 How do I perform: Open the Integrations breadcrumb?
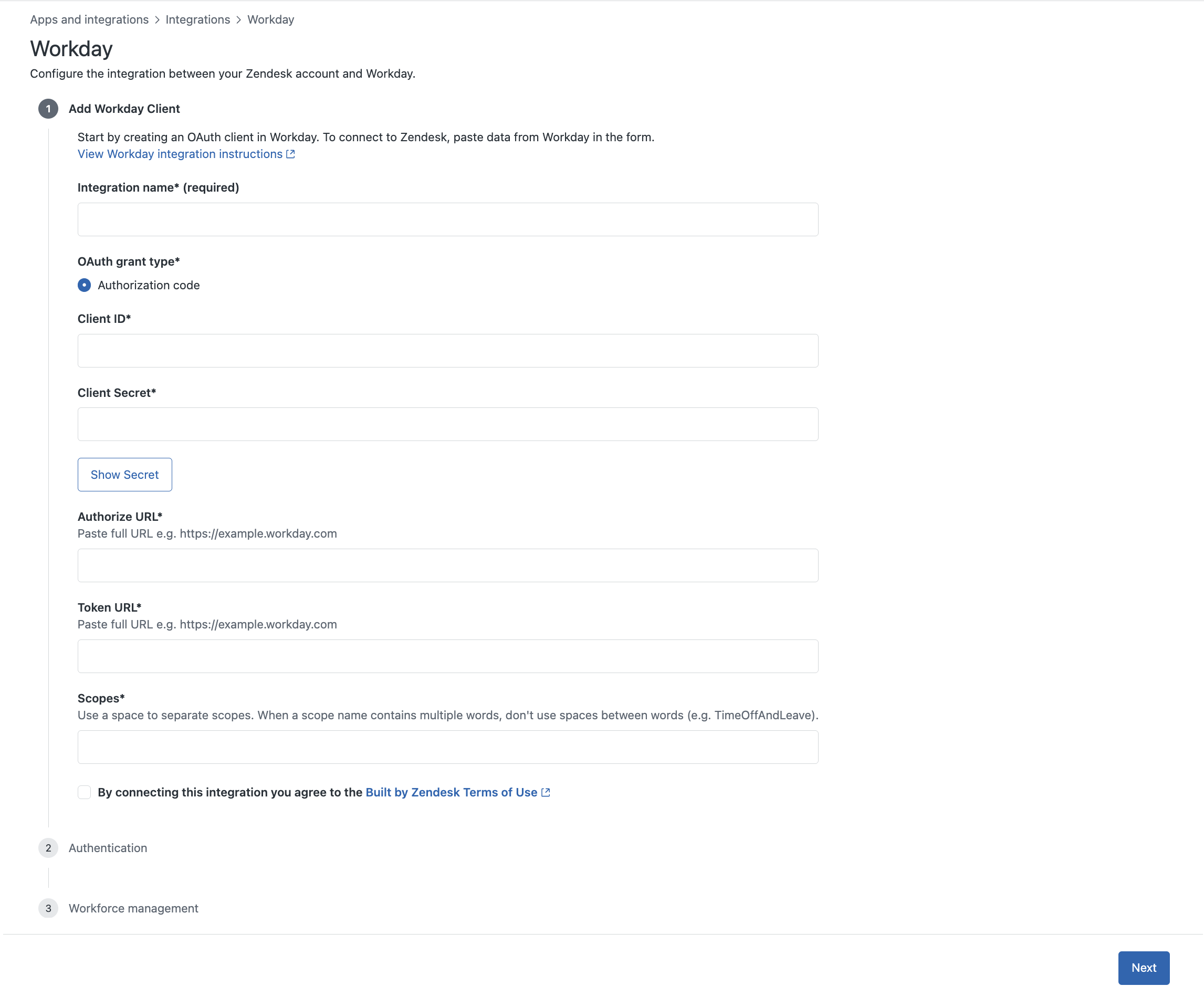click(198, 19)
